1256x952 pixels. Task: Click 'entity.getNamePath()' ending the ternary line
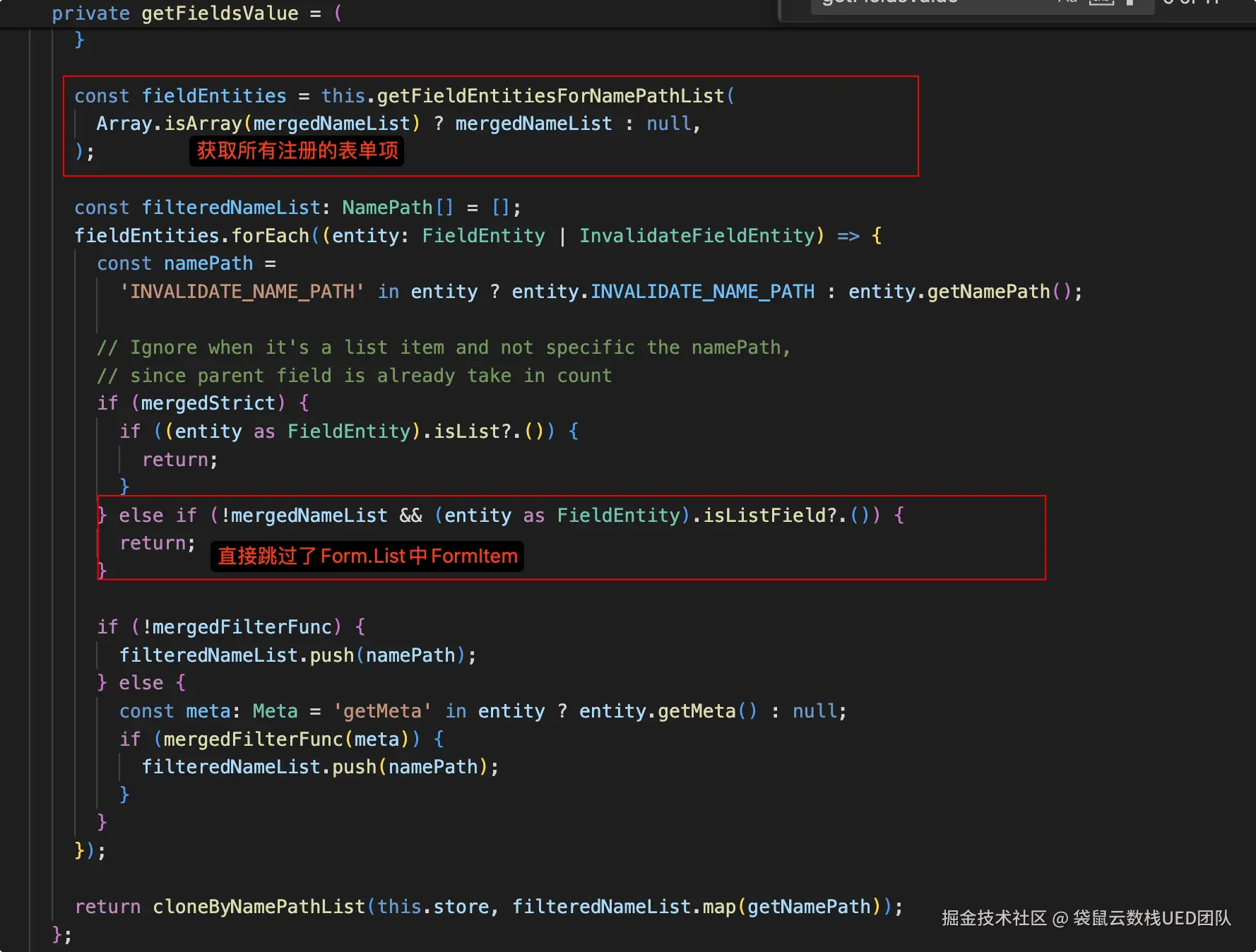960,292
